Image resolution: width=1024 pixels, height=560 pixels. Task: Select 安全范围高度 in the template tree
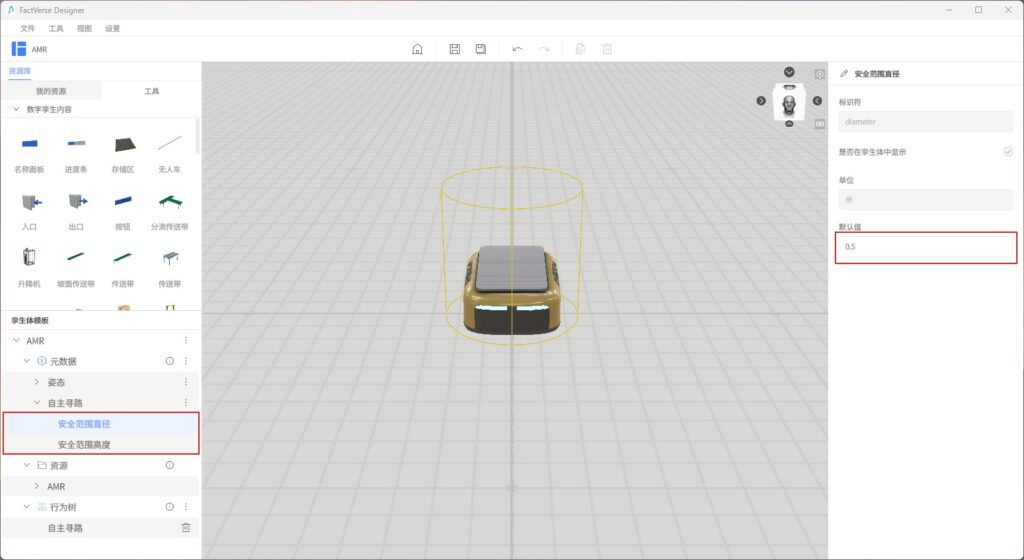[84, 444]
